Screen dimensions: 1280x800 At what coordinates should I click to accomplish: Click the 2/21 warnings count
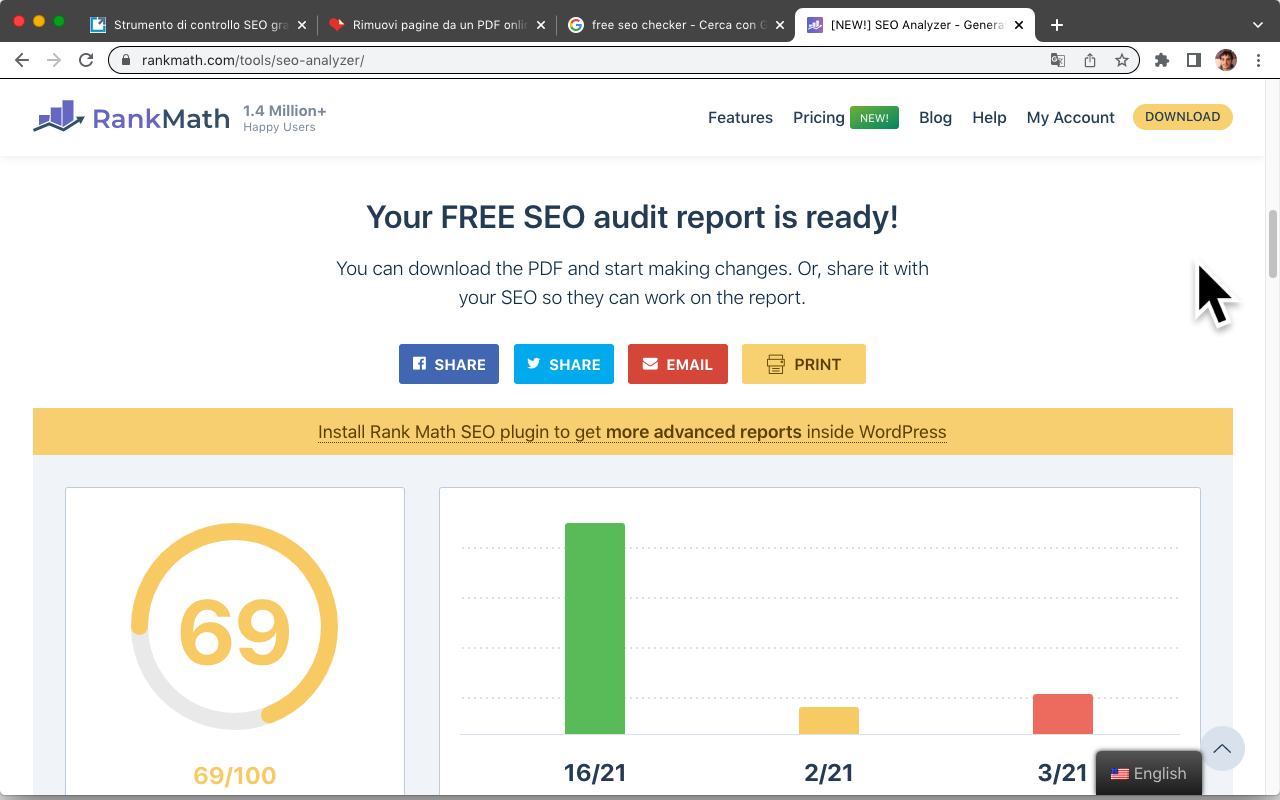[829, 772]
